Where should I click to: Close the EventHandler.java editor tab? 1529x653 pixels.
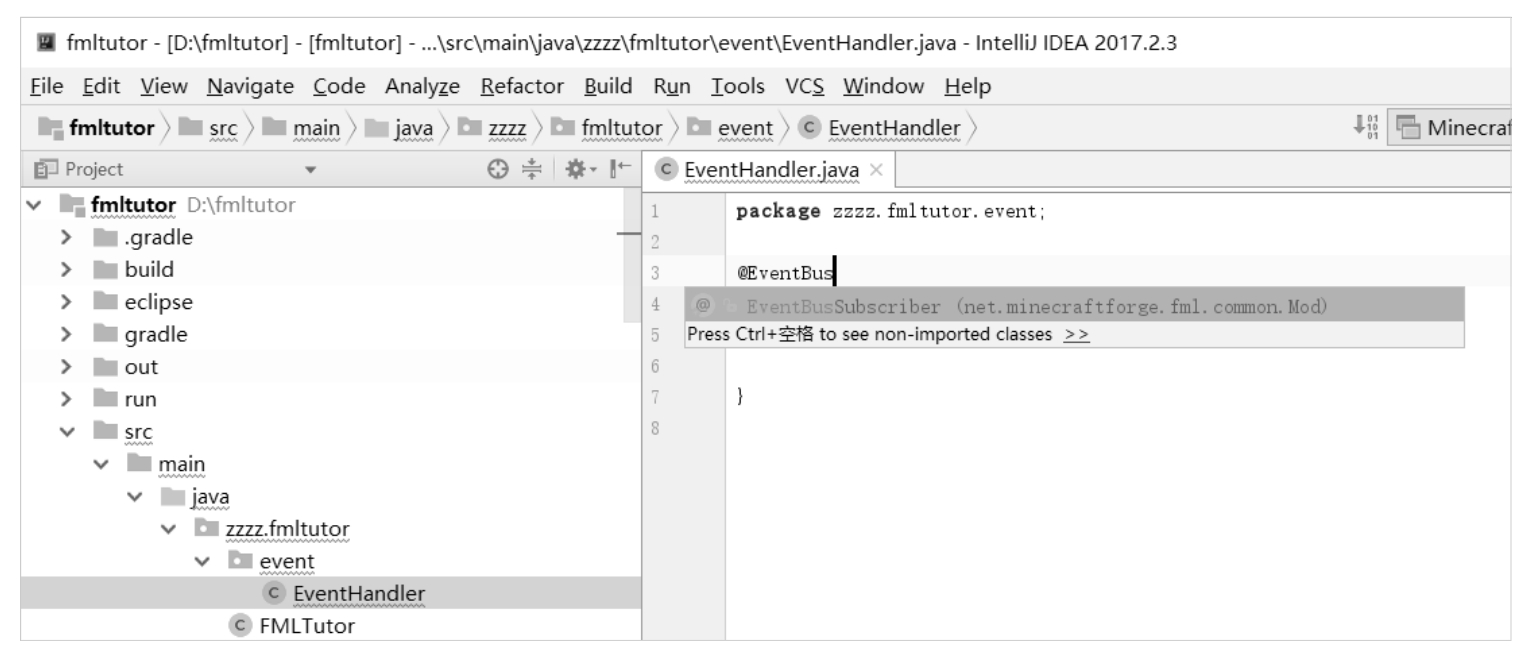(876, 171)
